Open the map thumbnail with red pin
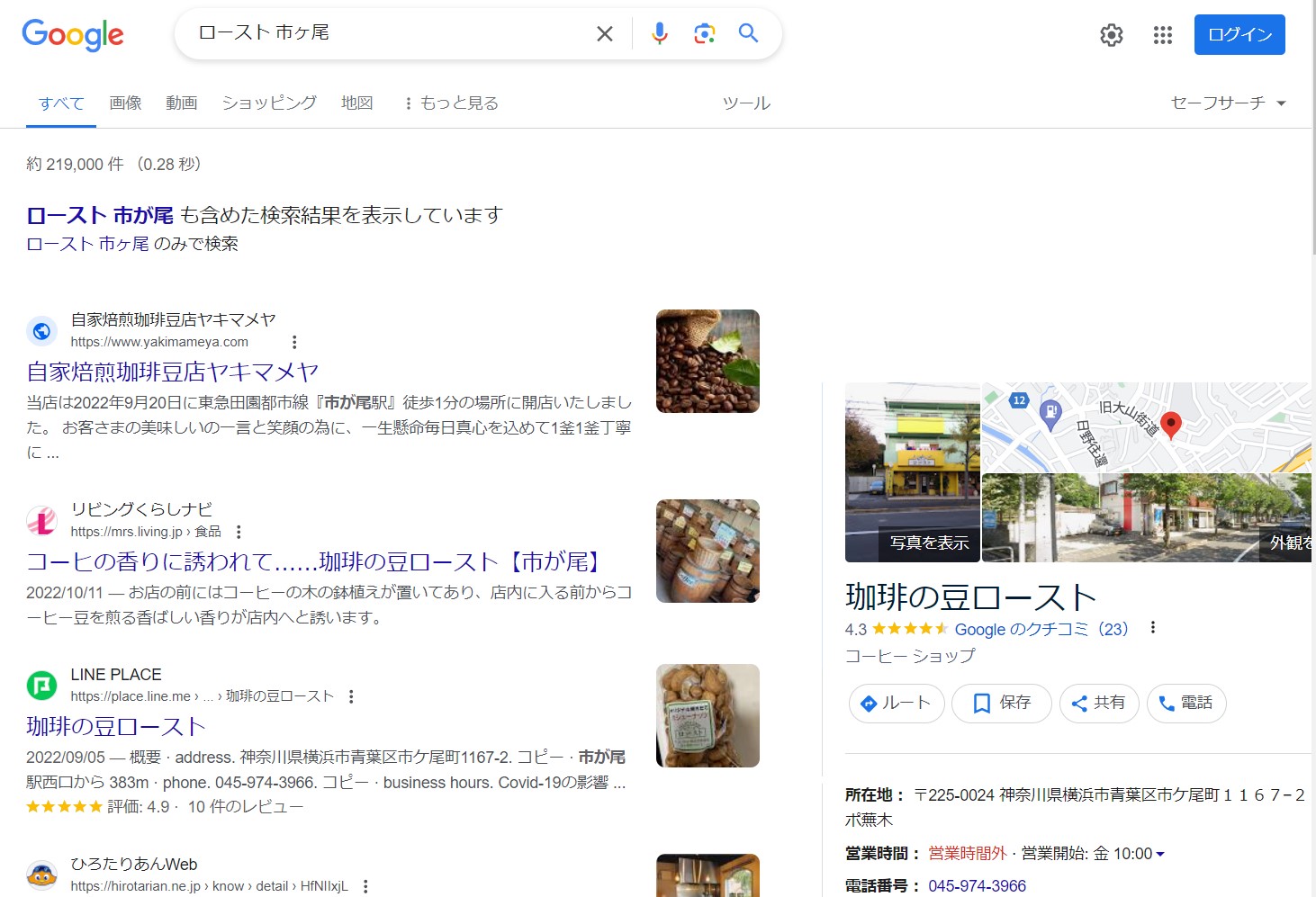 (1146, 426)
